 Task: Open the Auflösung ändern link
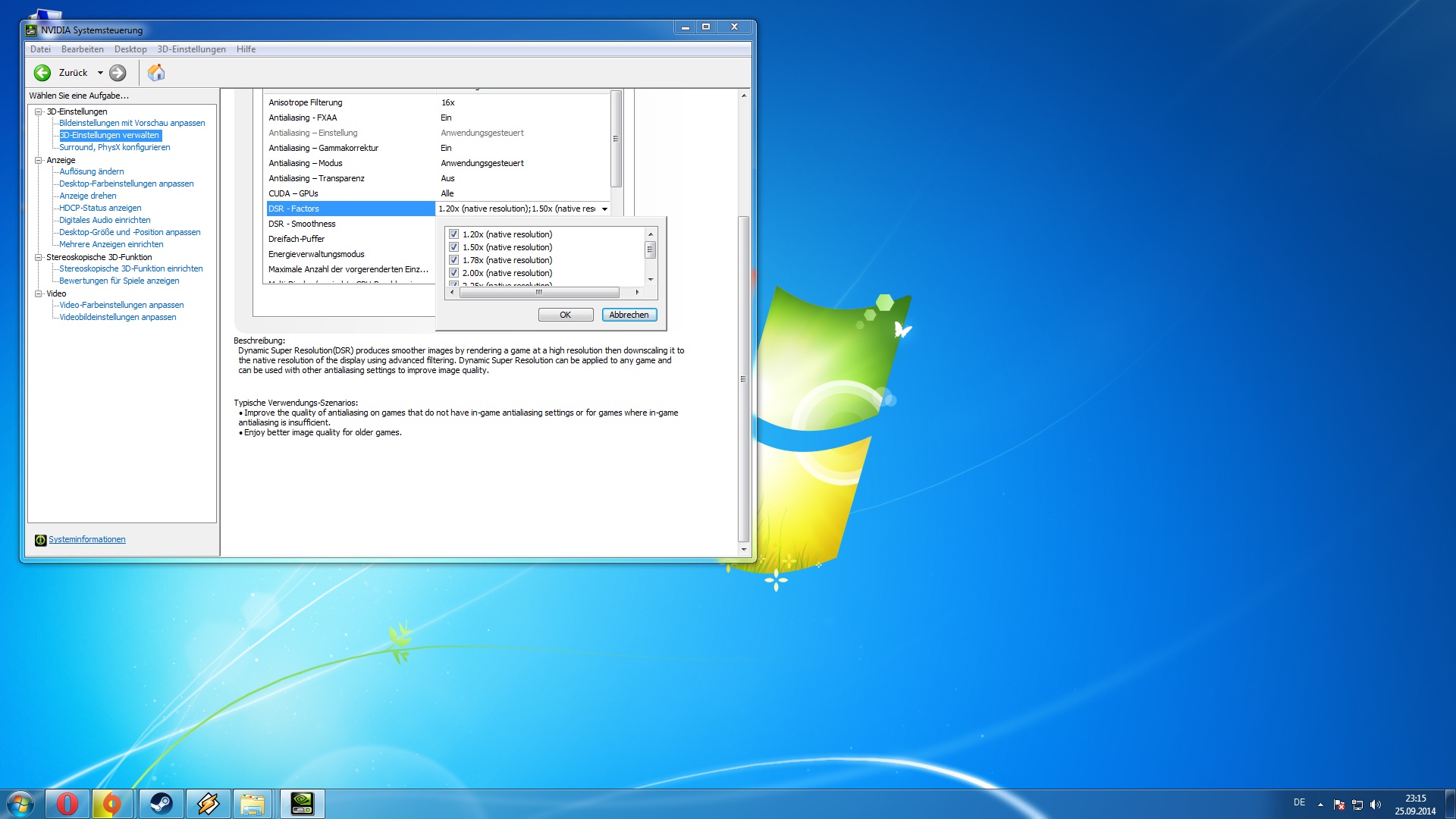coord(91,171)
